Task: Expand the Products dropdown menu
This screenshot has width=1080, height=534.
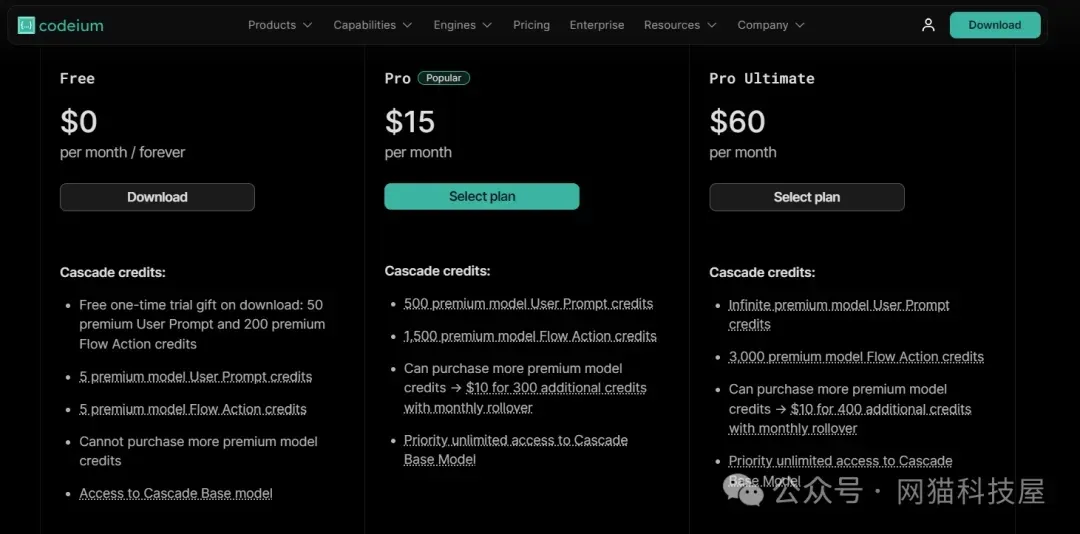Action: pos(280,25)
